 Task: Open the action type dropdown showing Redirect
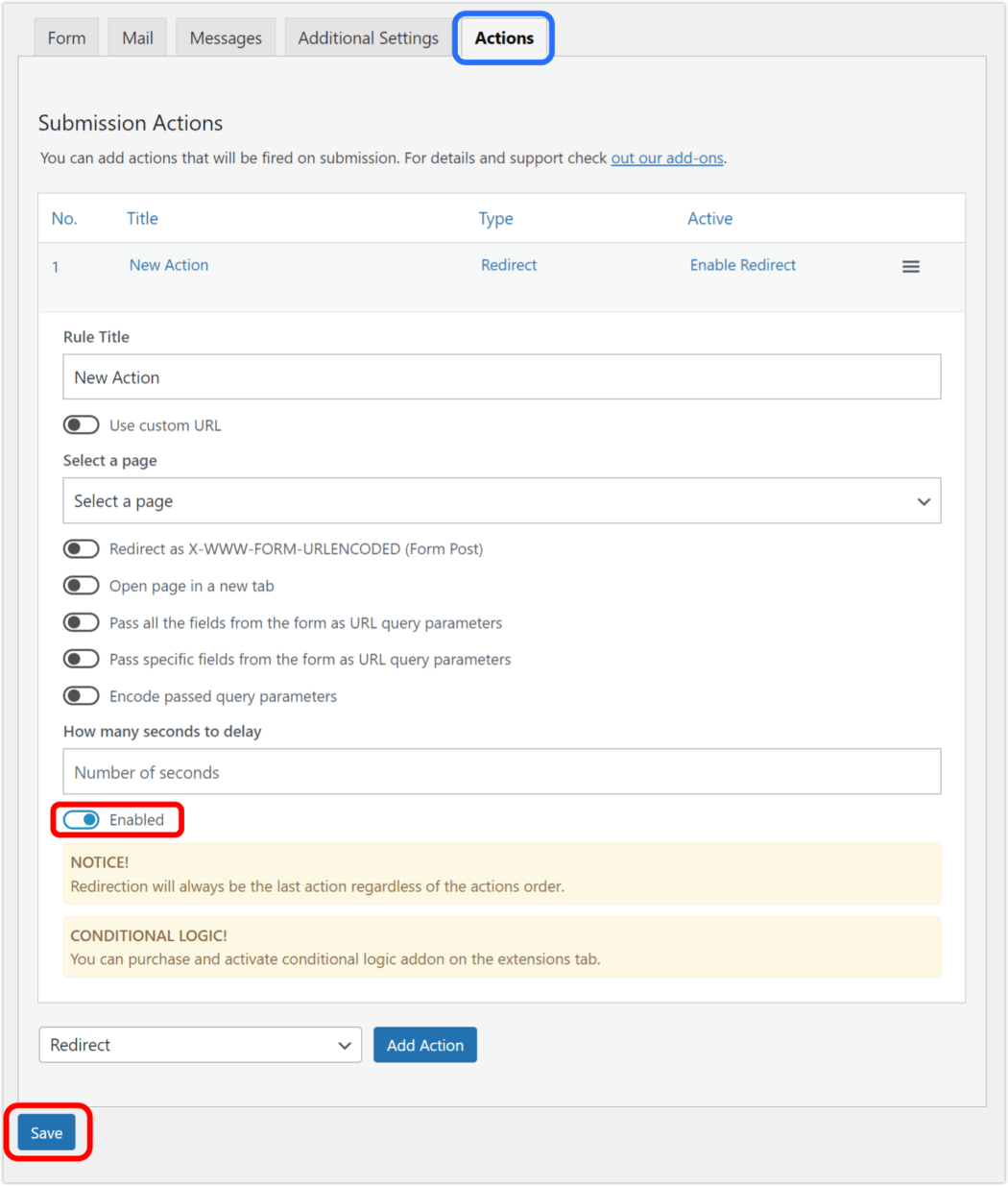199,1045
